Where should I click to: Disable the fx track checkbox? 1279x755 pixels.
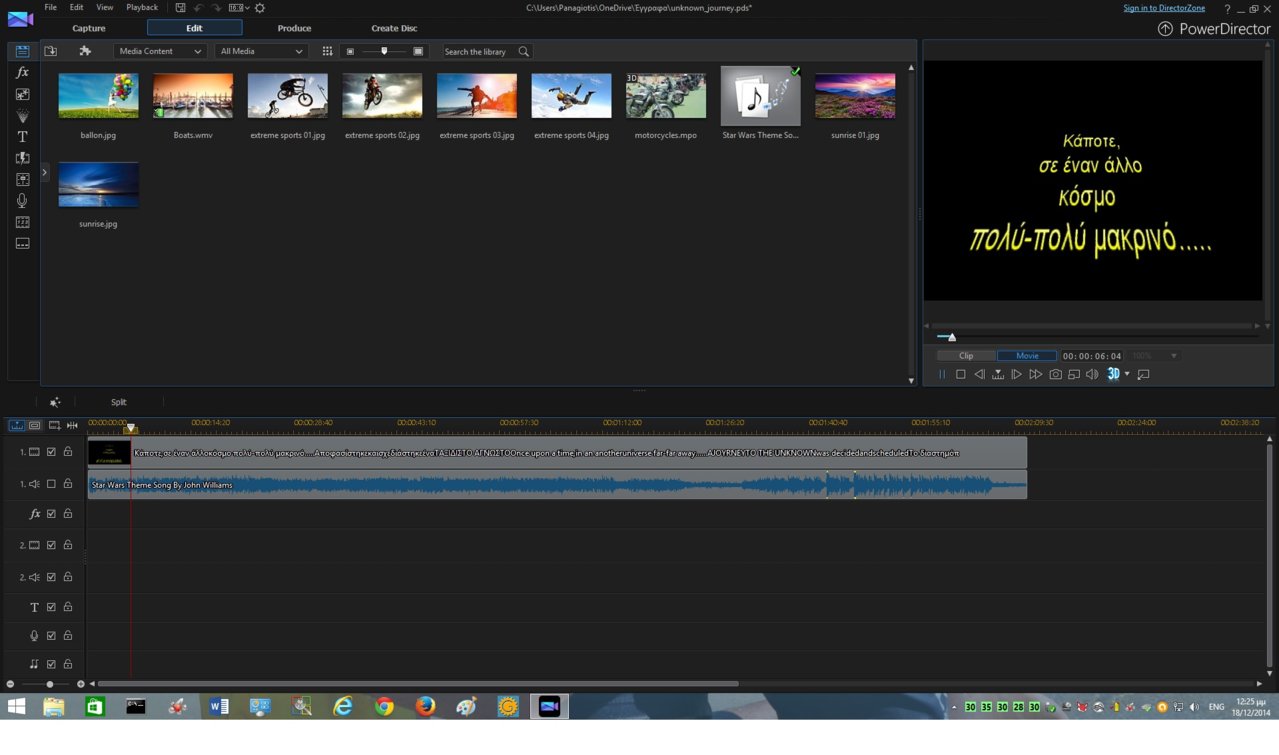coord(51,514)
